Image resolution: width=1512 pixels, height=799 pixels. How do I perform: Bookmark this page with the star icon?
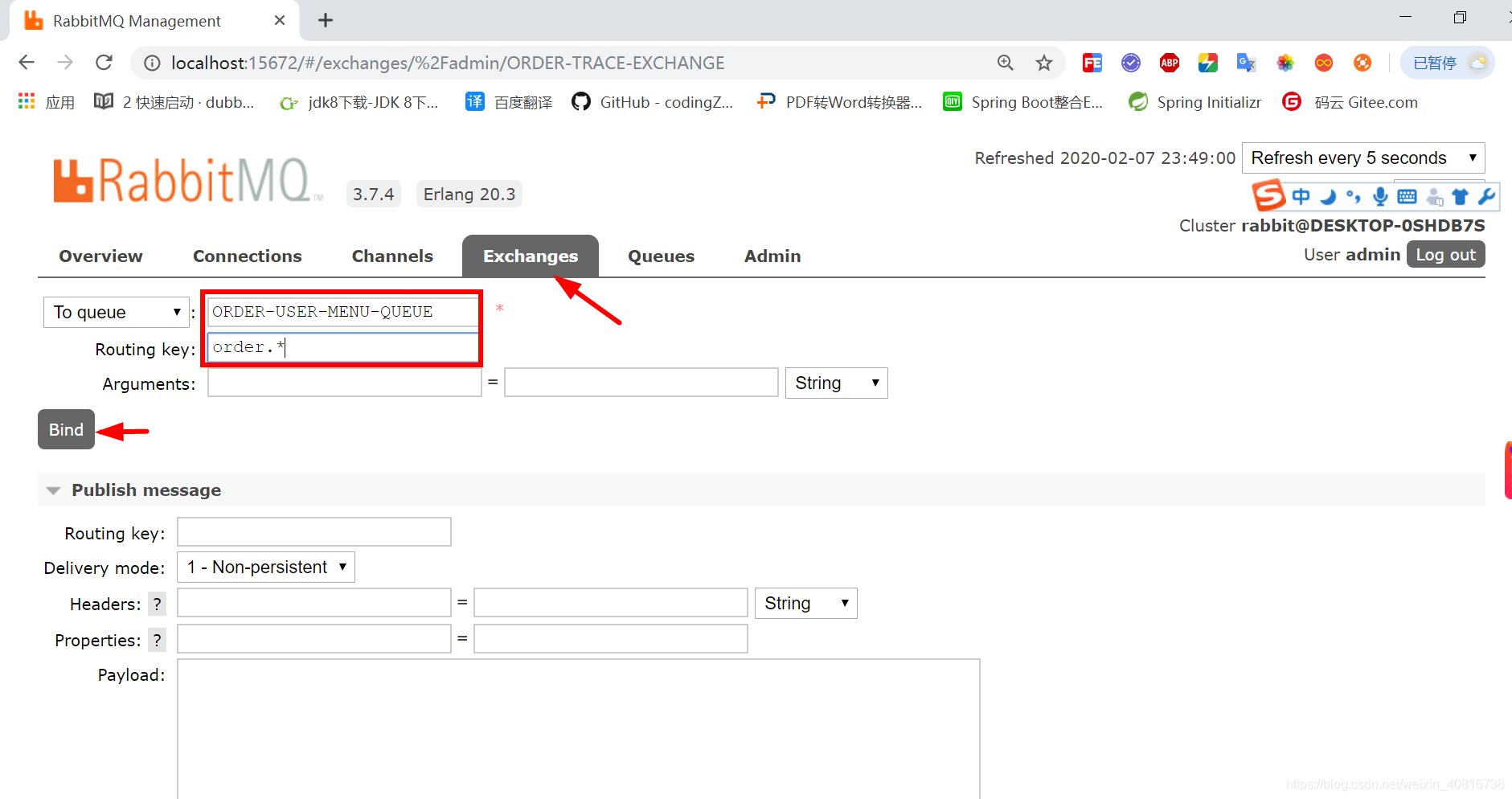(x=1044, y=63)
